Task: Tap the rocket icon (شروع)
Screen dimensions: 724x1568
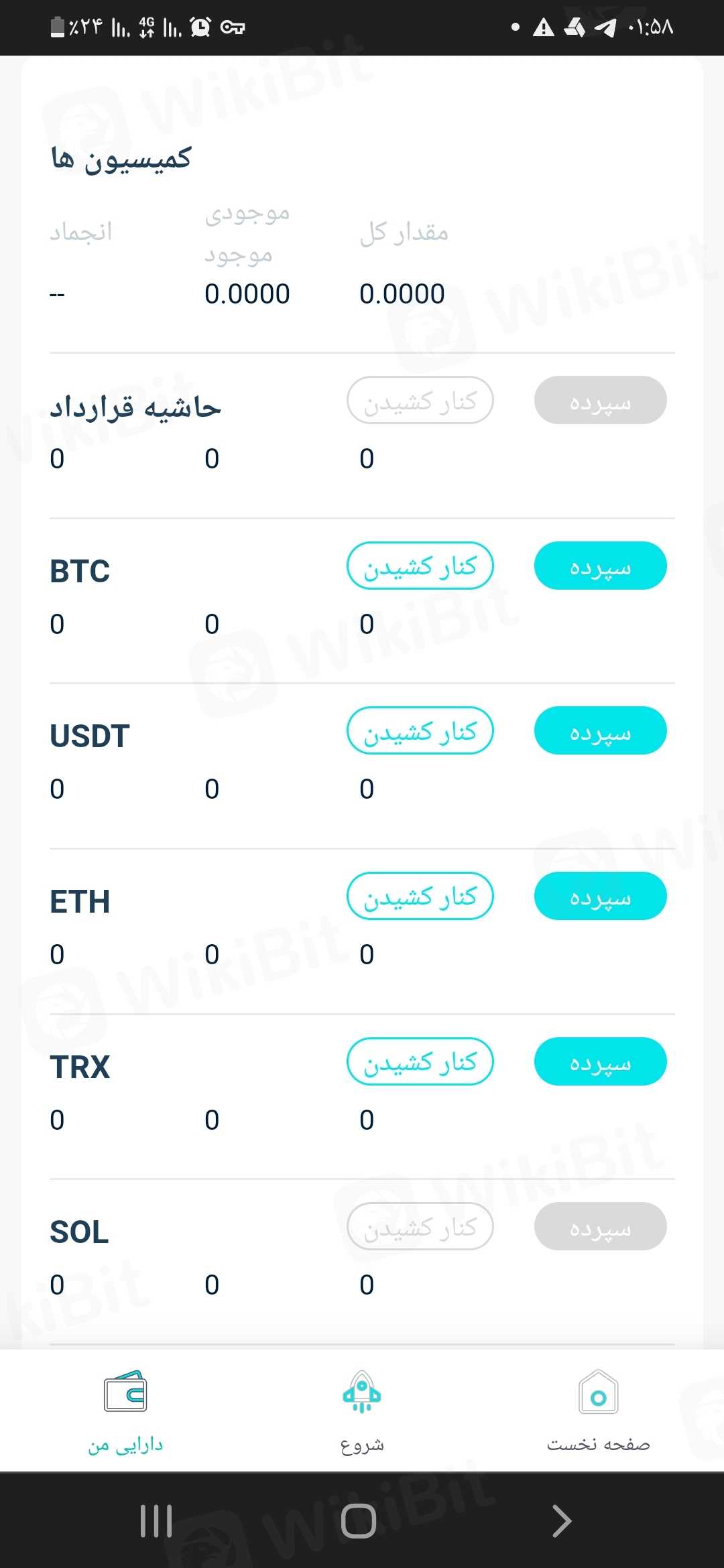Action: tap(361, 1392)
